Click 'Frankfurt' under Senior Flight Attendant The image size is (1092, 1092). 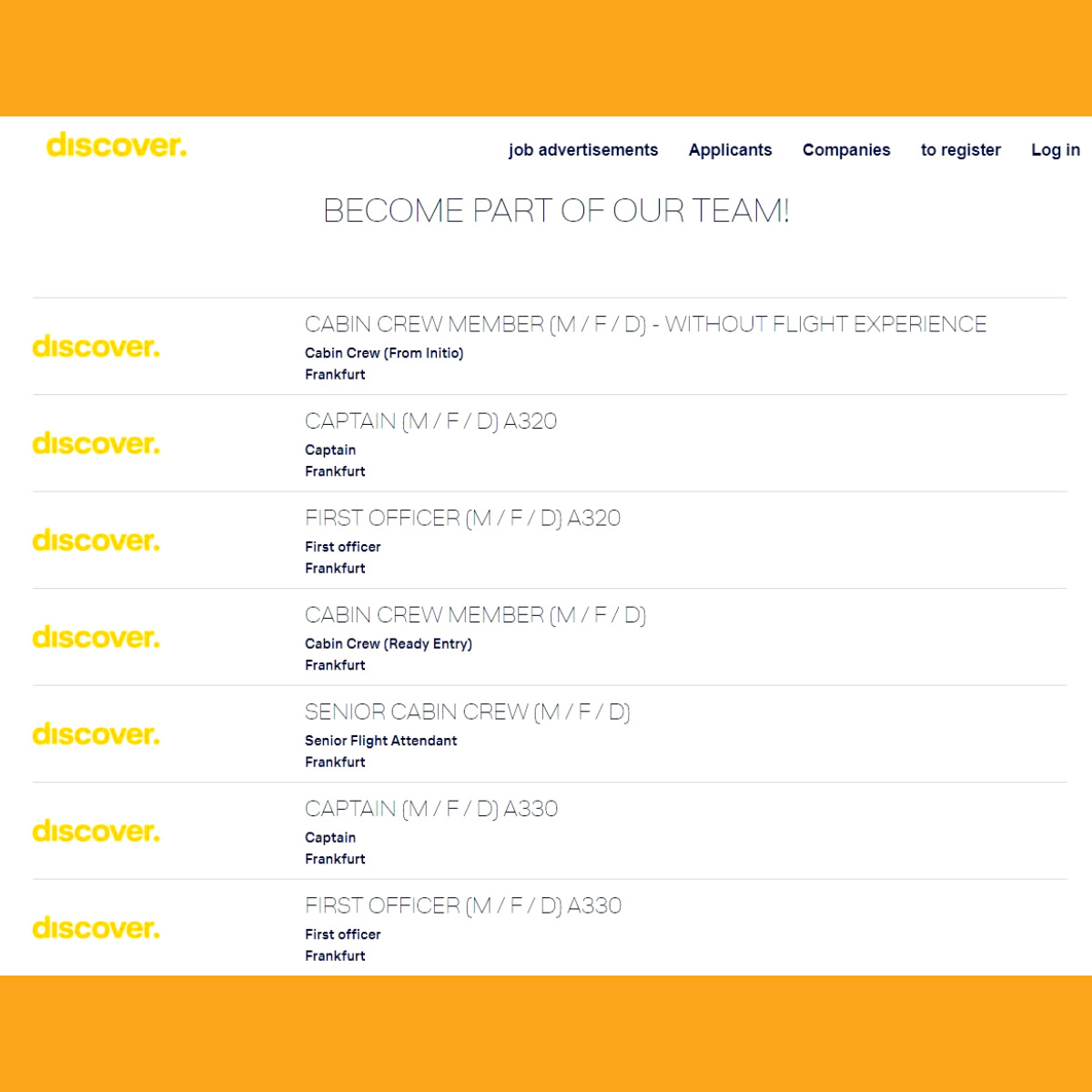[x=335, y=762]
